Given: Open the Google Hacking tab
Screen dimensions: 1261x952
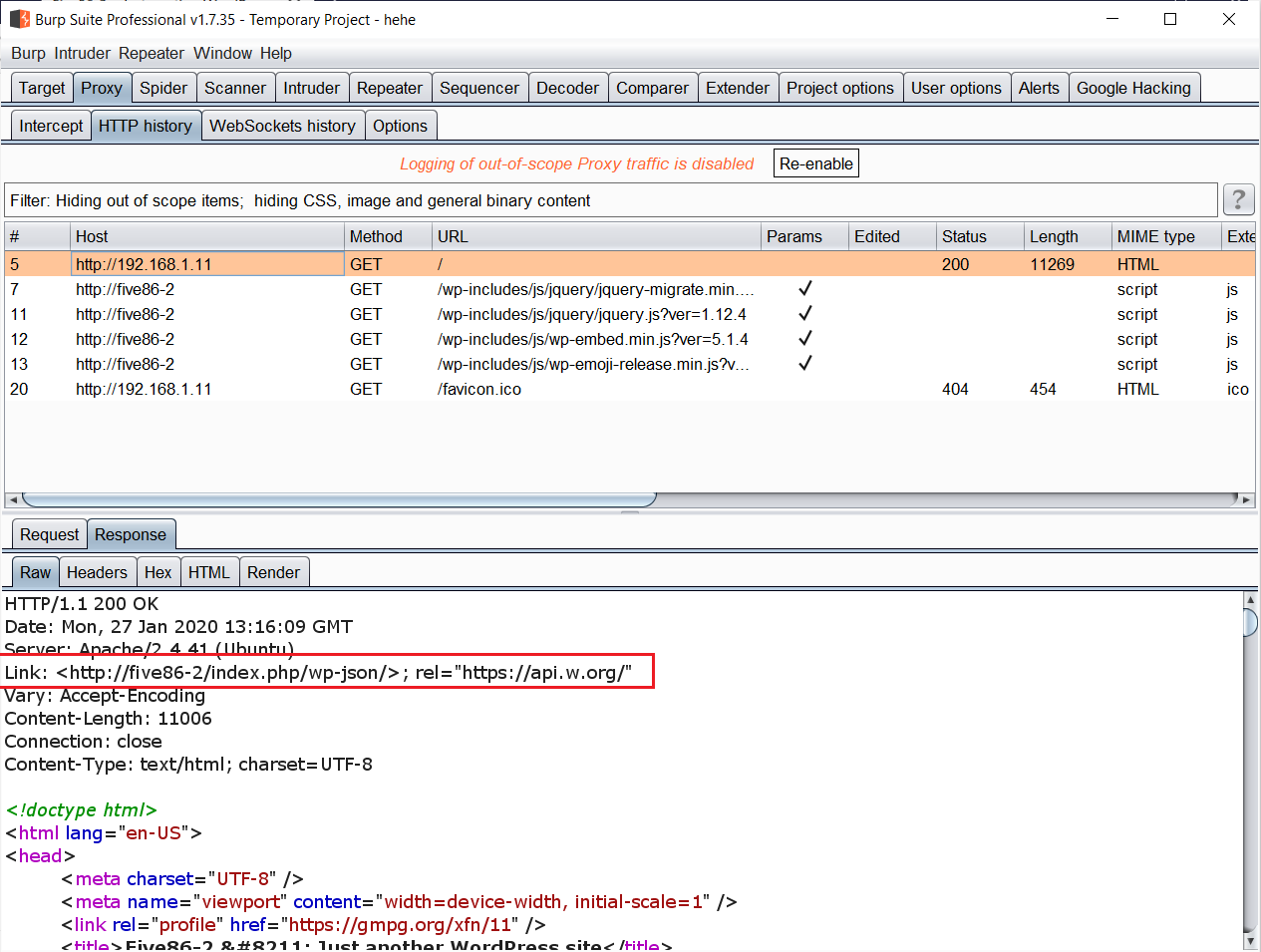Looking at the screenshot, I should pyautogui.click(x=1133, y=88).
